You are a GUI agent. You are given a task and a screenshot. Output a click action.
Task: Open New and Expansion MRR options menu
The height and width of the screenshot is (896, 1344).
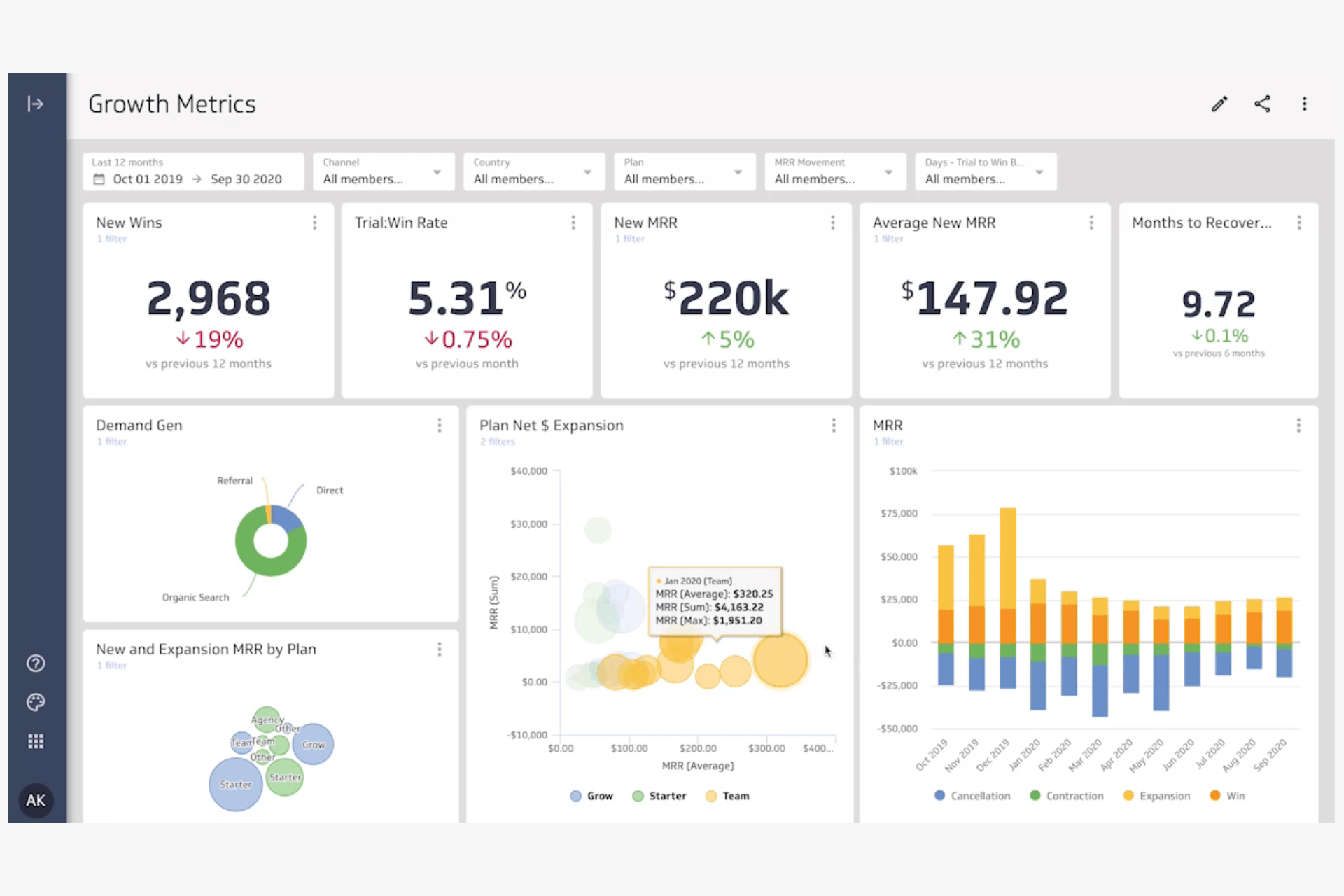point(440,649)
